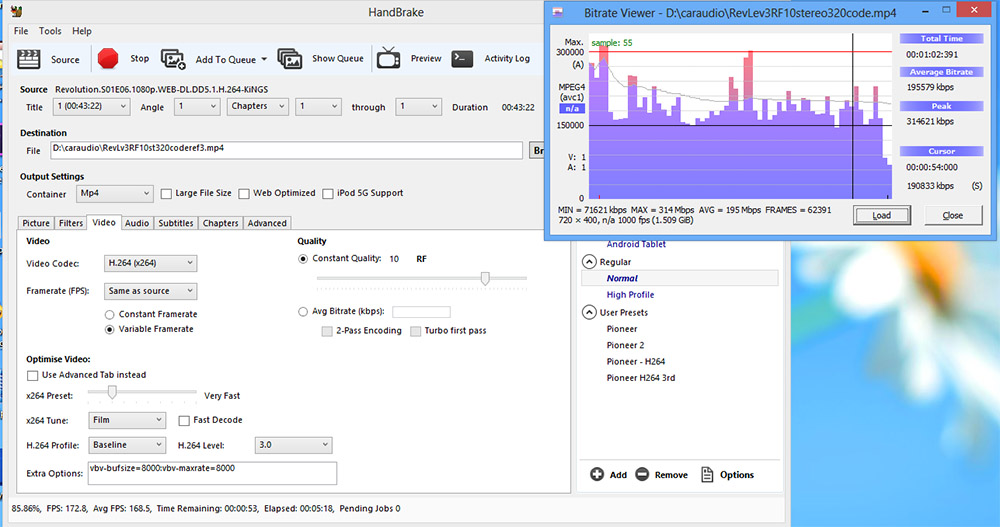
Task: Open Add To Queue dropdown arrow
Action: [263, 59]
